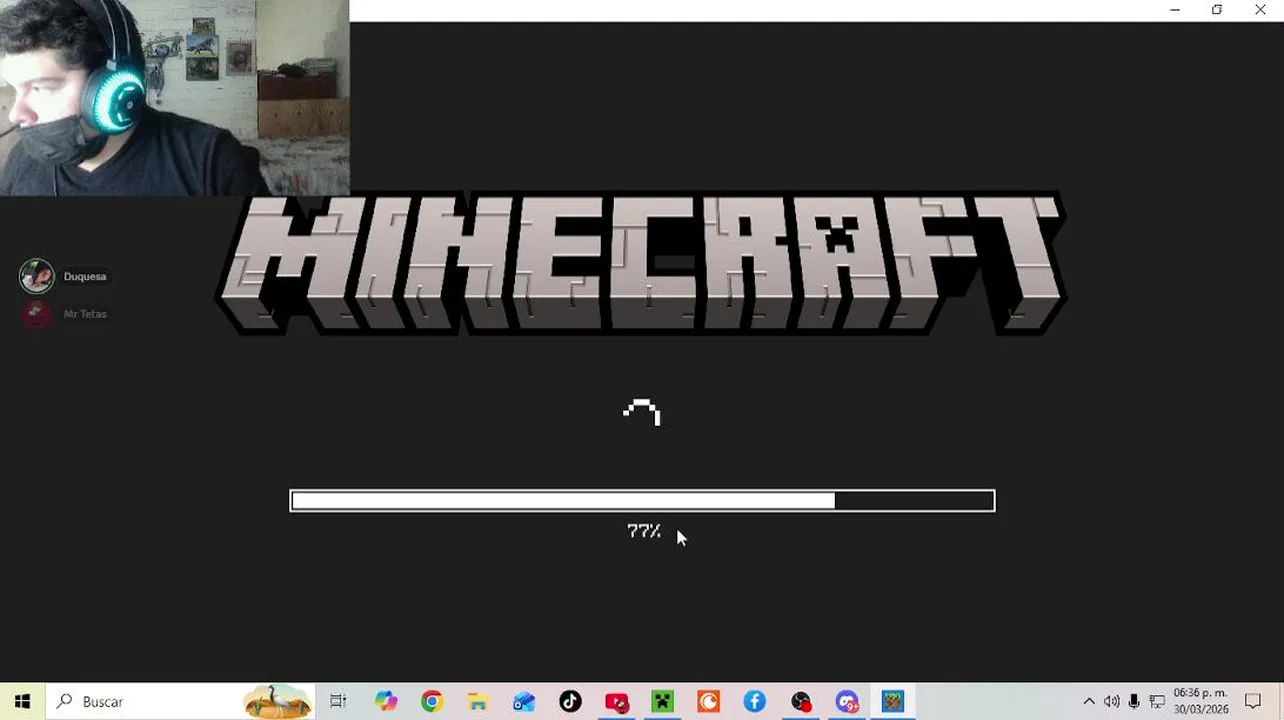Click the Minecraft loading progress bar
Image resolution: width=1284 pixels, height=720 pixels.
click(x=642, y=500)
